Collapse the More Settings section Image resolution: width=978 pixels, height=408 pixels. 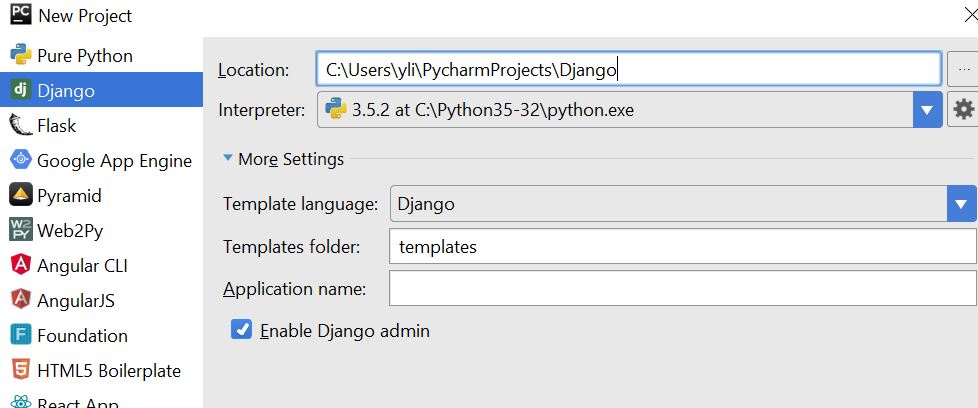(x=228, y=158)
